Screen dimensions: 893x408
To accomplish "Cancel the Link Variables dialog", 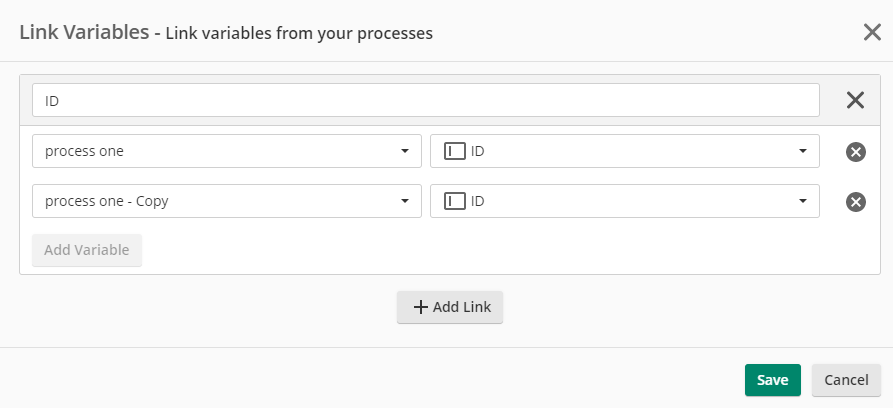I will [x=846, y=380].
